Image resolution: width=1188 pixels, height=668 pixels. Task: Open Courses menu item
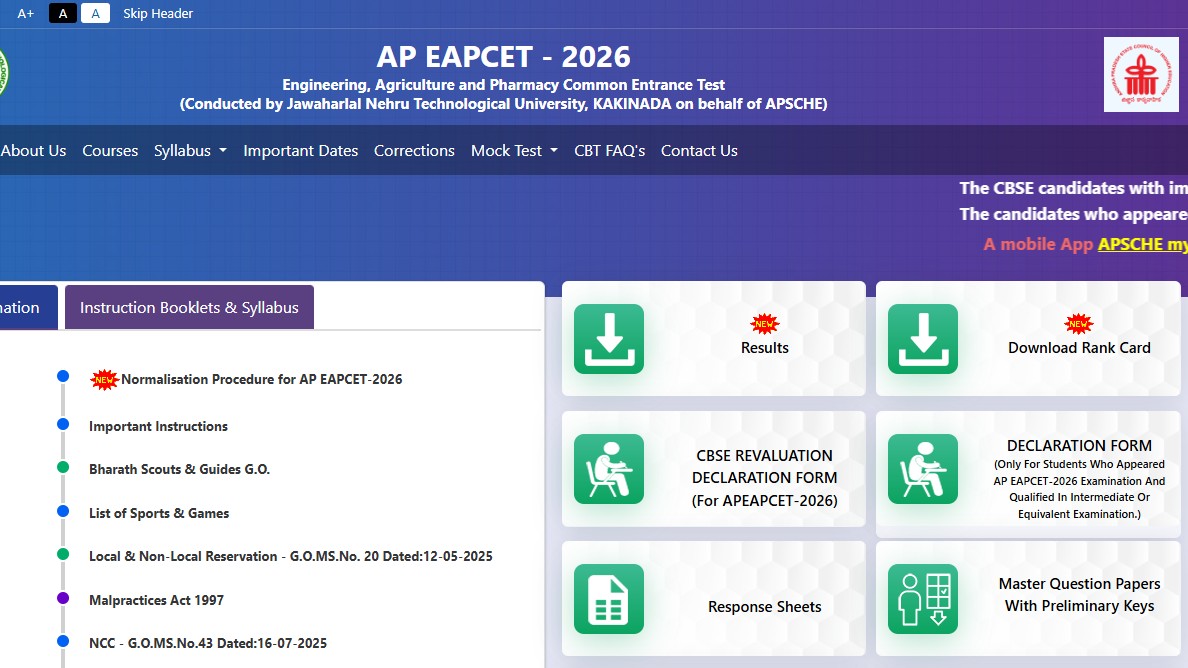click(110, 151)
